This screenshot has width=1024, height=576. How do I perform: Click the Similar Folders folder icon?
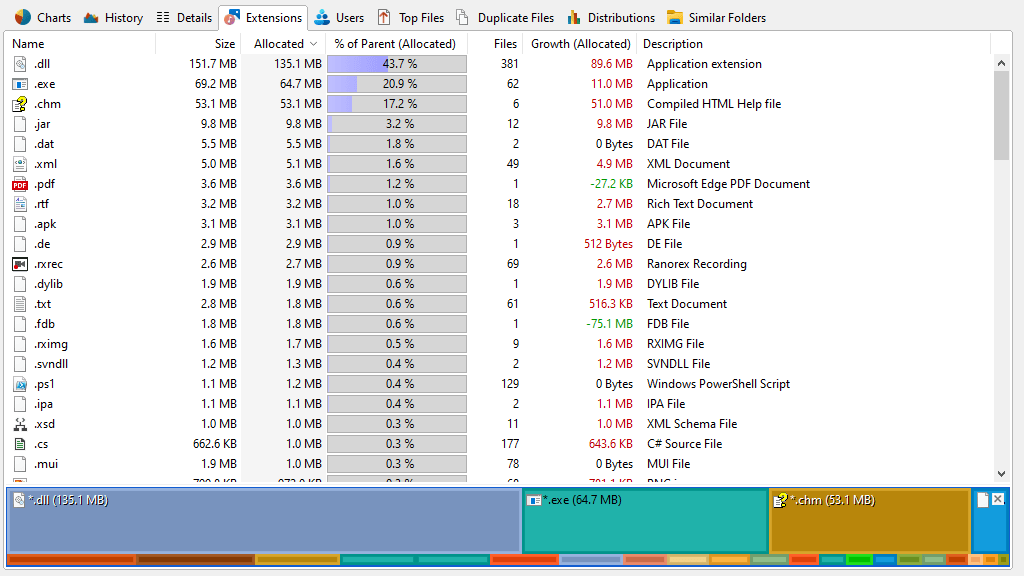[x=675, y=17]
